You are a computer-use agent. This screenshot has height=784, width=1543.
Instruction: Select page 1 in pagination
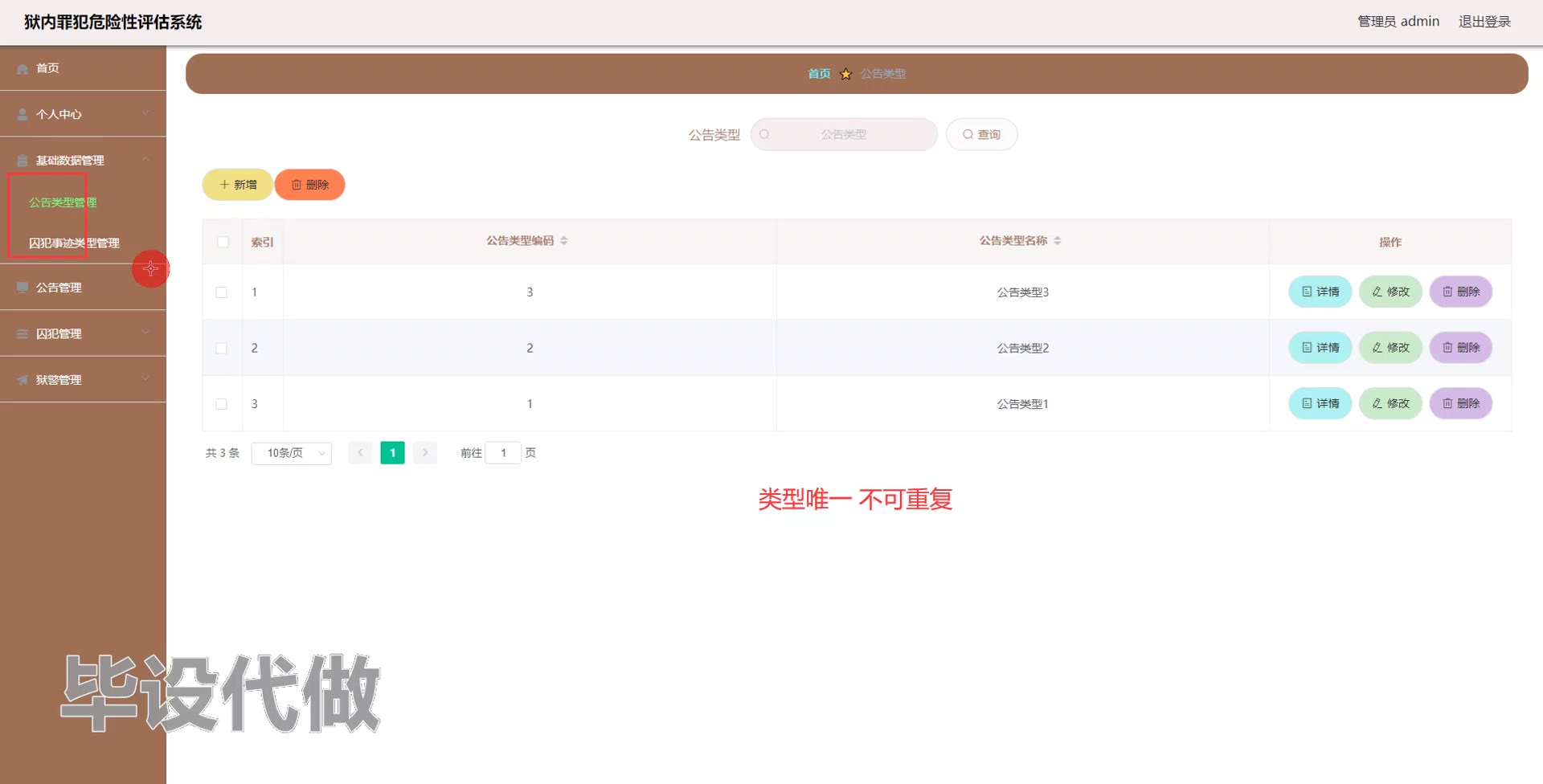click(392, 453)
